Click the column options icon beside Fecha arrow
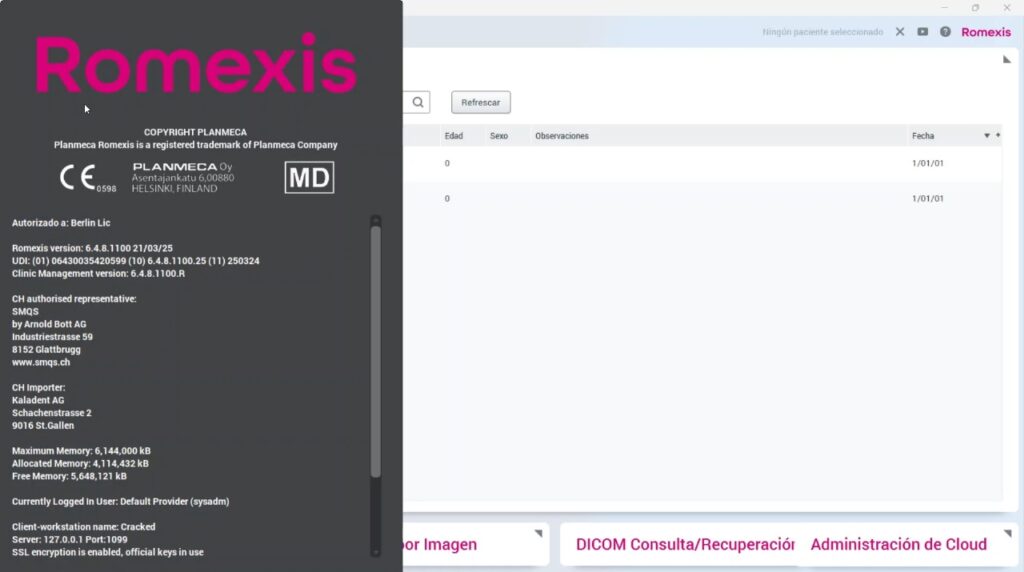Screen dimensions: 1024x572 [x=997, y=135]
